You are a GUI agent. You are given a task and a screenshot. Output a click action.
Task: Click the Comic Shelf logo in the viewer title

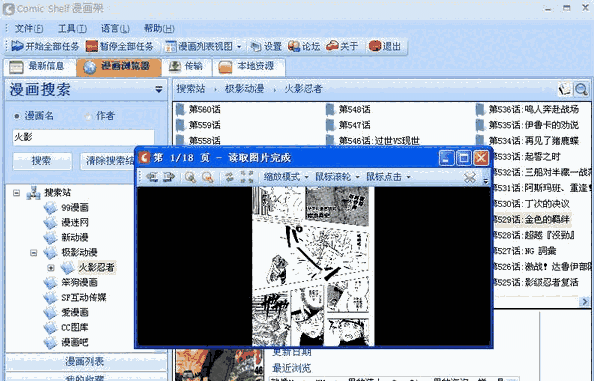point(144,158)
